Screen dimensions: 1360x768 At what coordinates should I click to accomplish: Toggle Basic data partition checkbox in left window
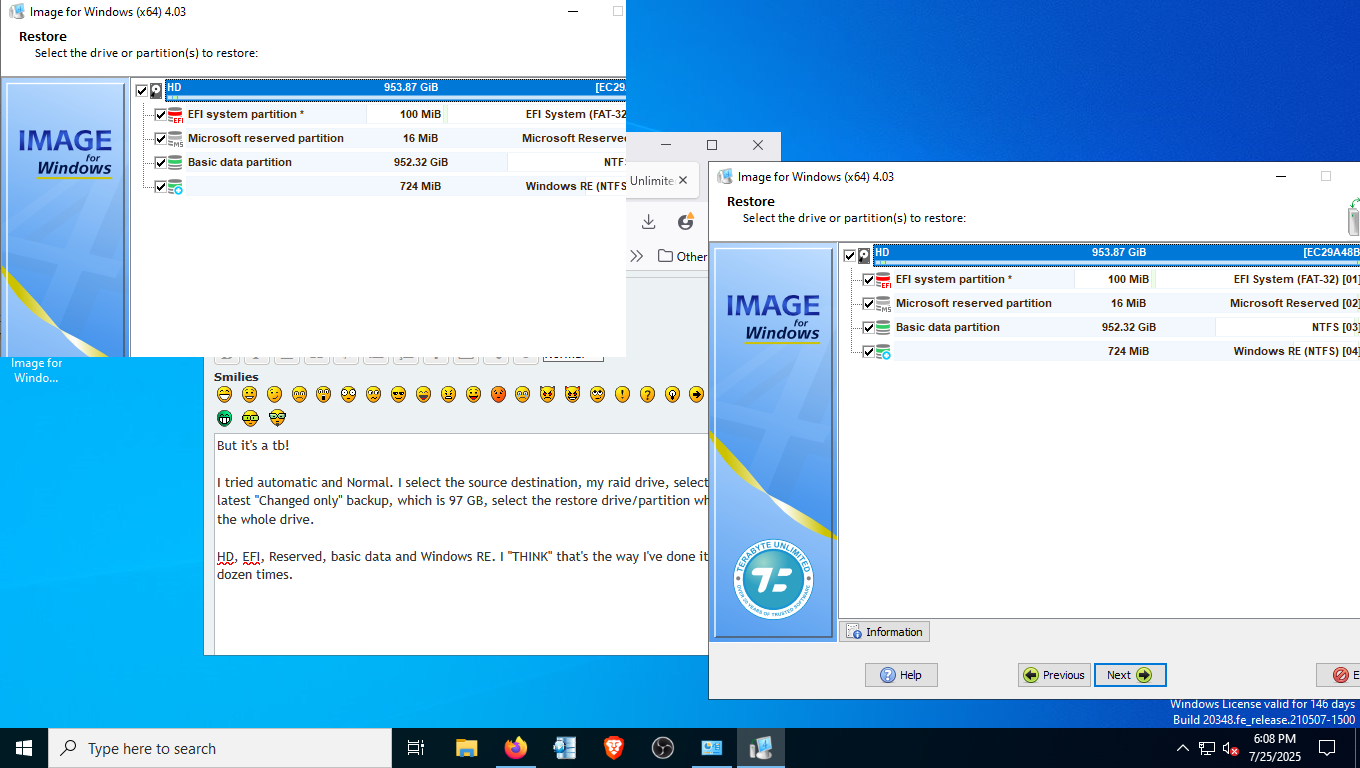click(x=160, y=163)
